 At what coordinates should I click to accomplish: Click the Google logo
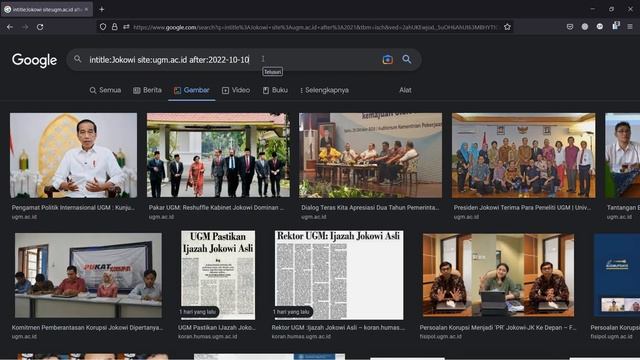[x=34, y=60]
